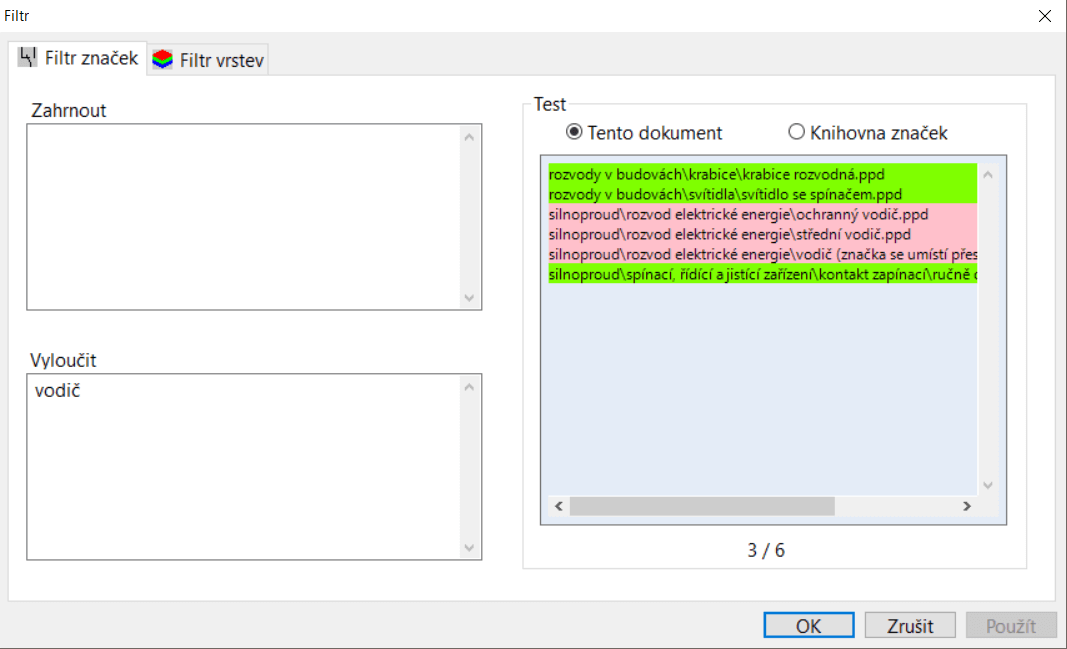Click the Filtr značek symbol icon
This screenshot has height=649, width=1067.
coord(27,57)
